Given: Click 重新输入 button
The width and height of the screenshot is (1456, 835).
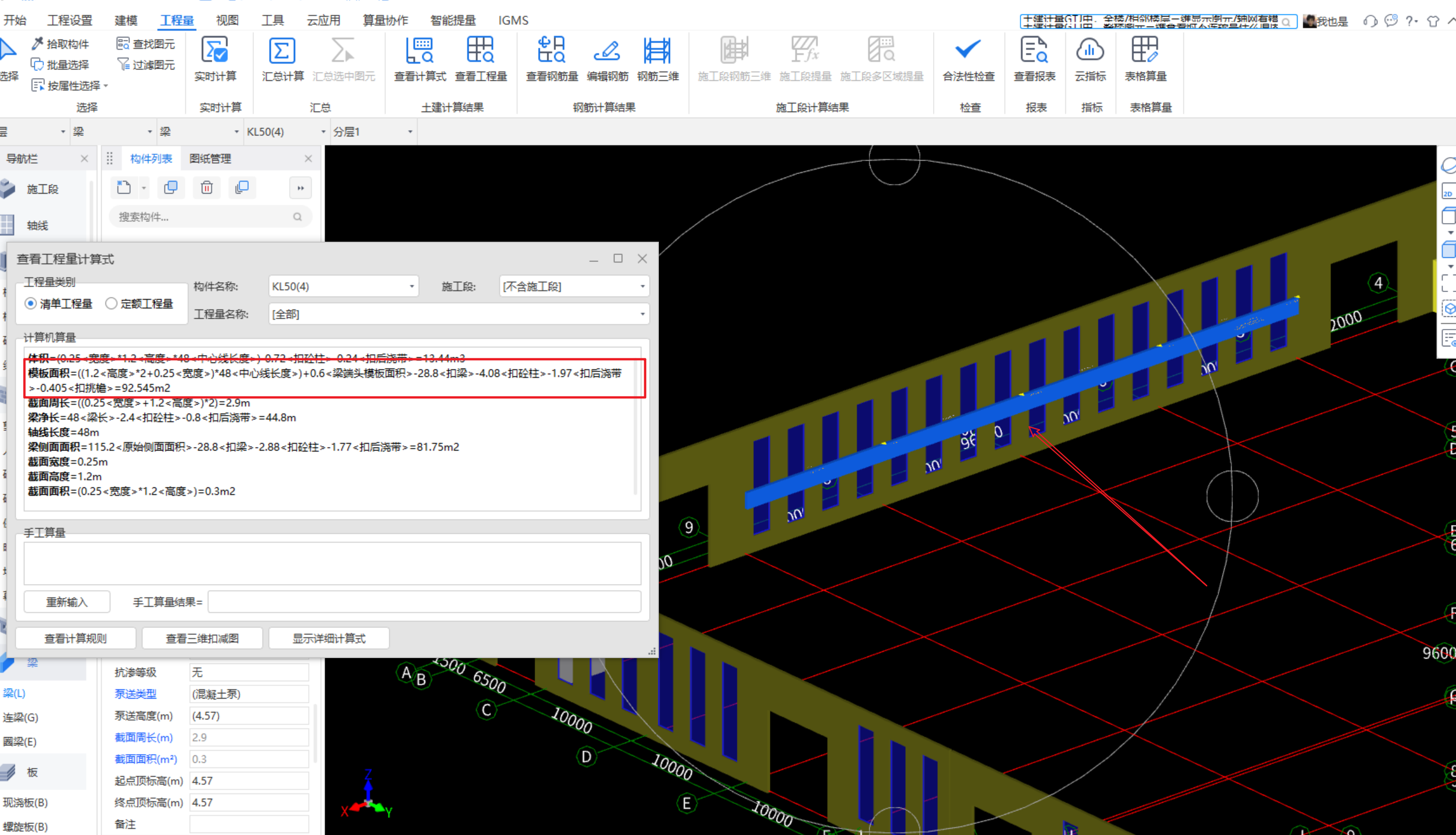Looking at the screenshot, I should pyautogui.click(x=67, y=602).
